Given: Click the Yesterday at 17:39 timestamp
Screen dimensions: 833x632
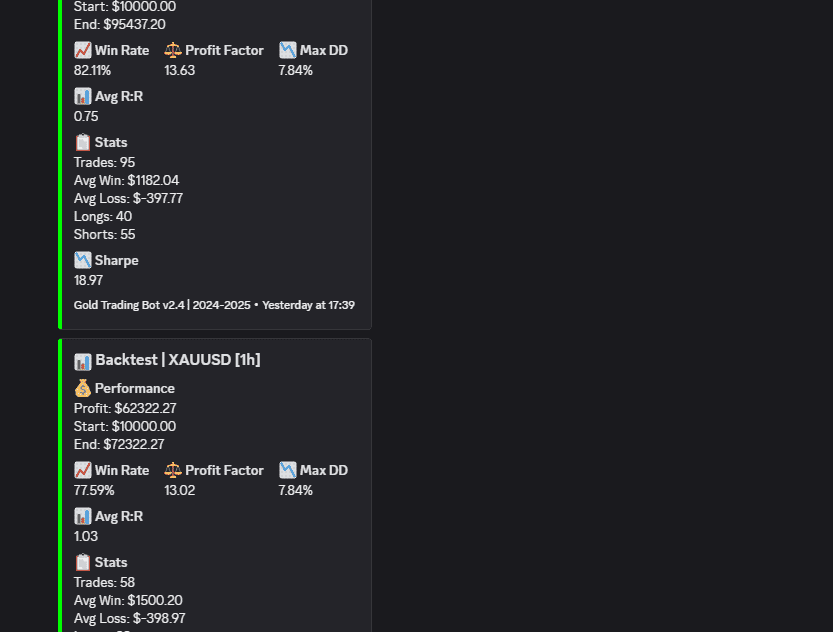Looking at the screenshot, I should pyautogui.click(x=308, y=305).
